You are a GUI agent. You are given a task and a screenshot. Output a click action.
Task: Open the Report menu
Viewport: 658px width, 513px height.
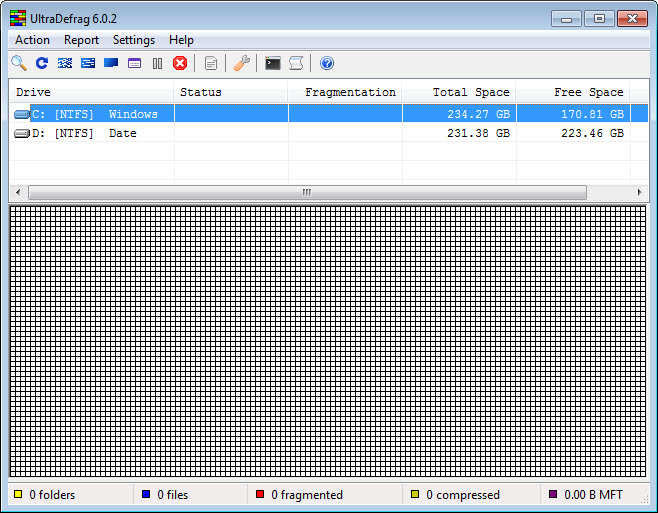coord(81,40)
